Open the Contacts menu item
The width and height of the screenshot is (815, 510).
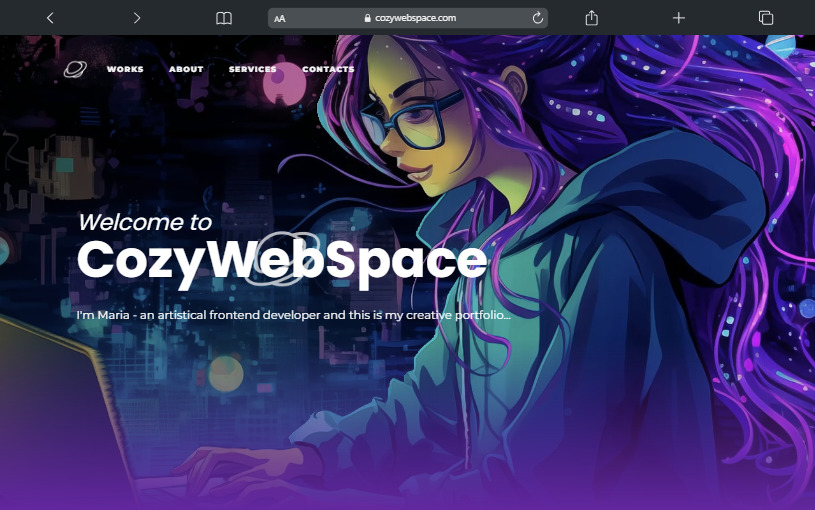point(328,69)
